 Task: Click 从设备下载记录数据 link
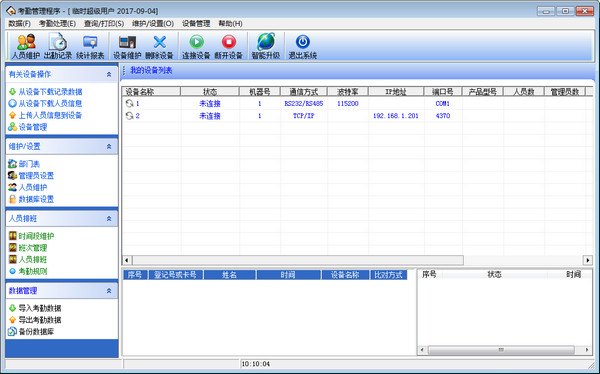(50, 91)
